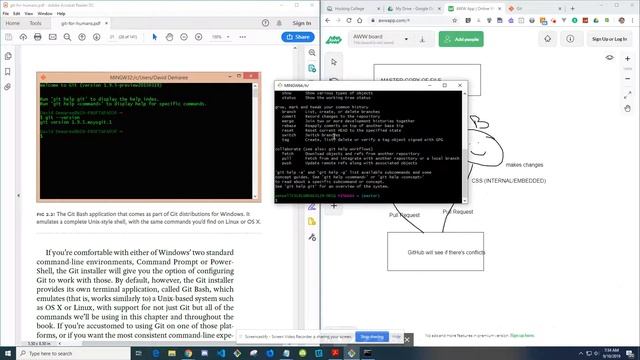The image size is (640, 360).
Task: Open the File menu in Acrobat
Action: click(6, 13)
